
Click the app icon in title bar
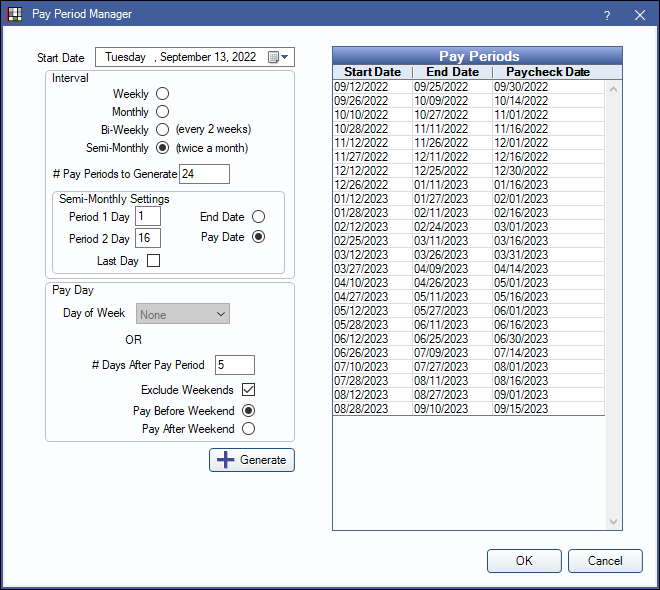tap(15, 15)
